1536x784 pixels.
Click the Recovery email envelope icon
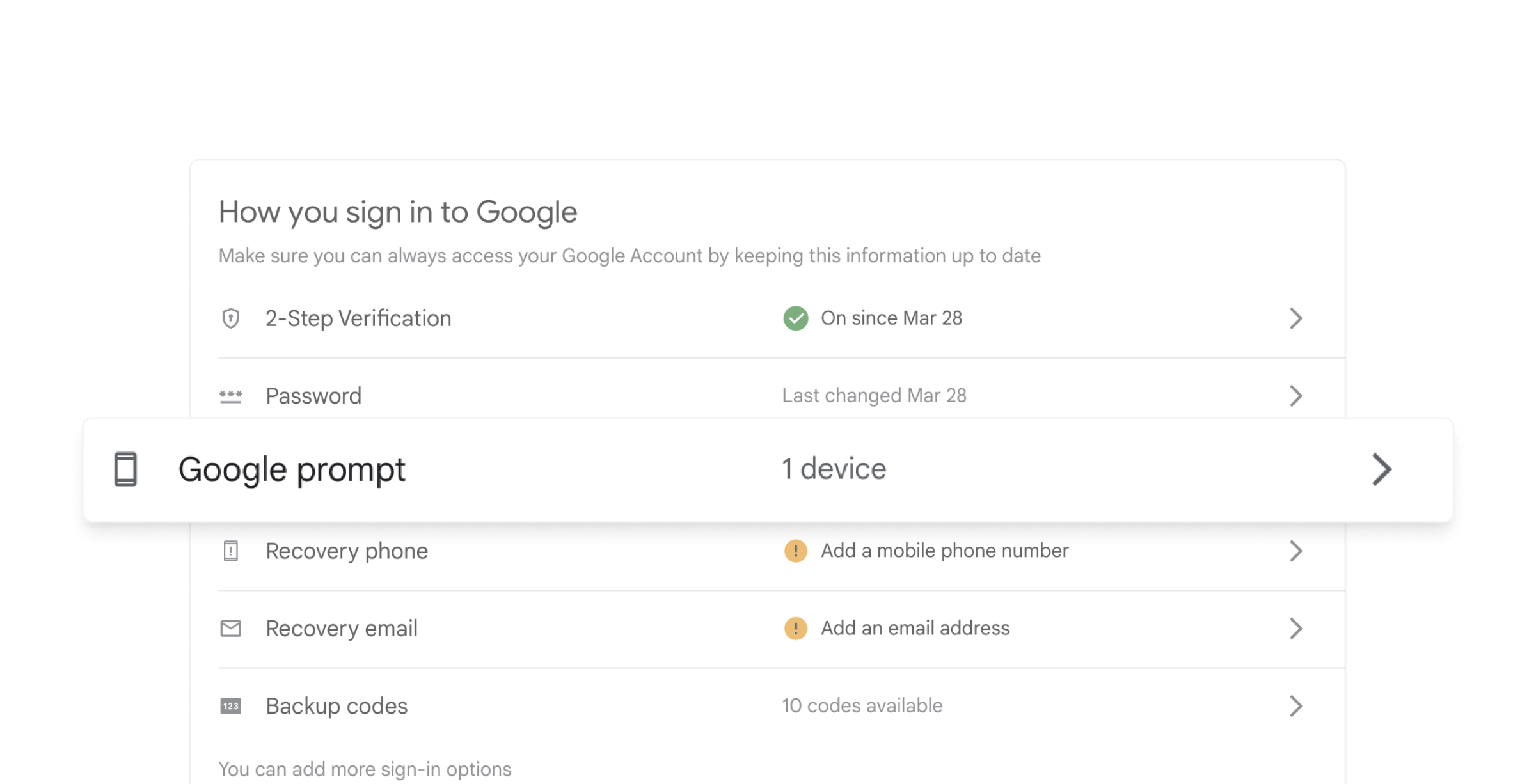click(x=230, y=629)
